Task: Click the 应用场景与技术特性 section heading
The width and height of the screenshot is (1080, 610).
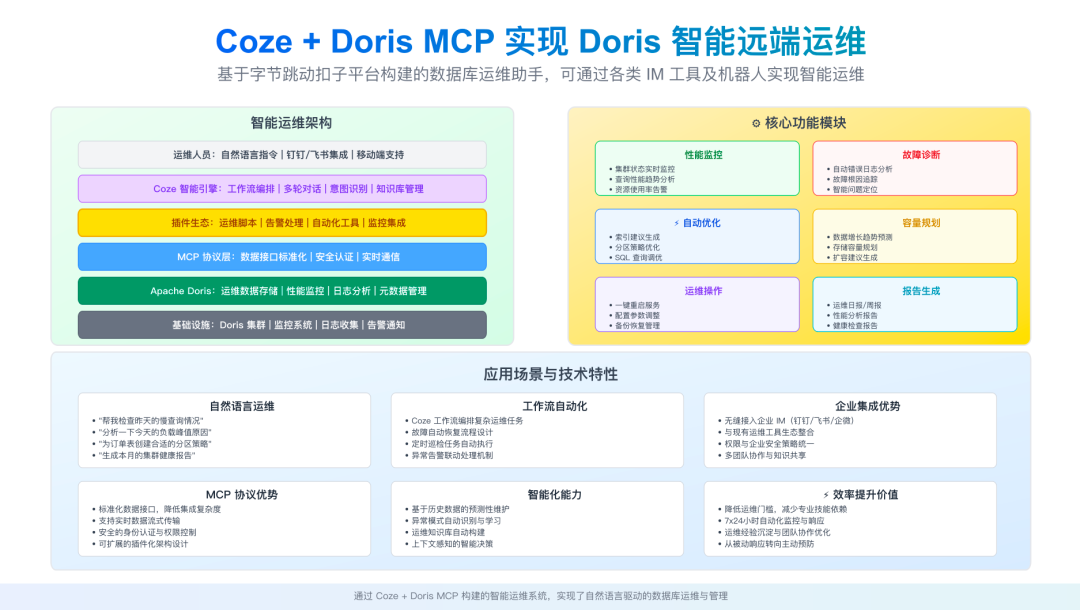Action: [550, 374]
